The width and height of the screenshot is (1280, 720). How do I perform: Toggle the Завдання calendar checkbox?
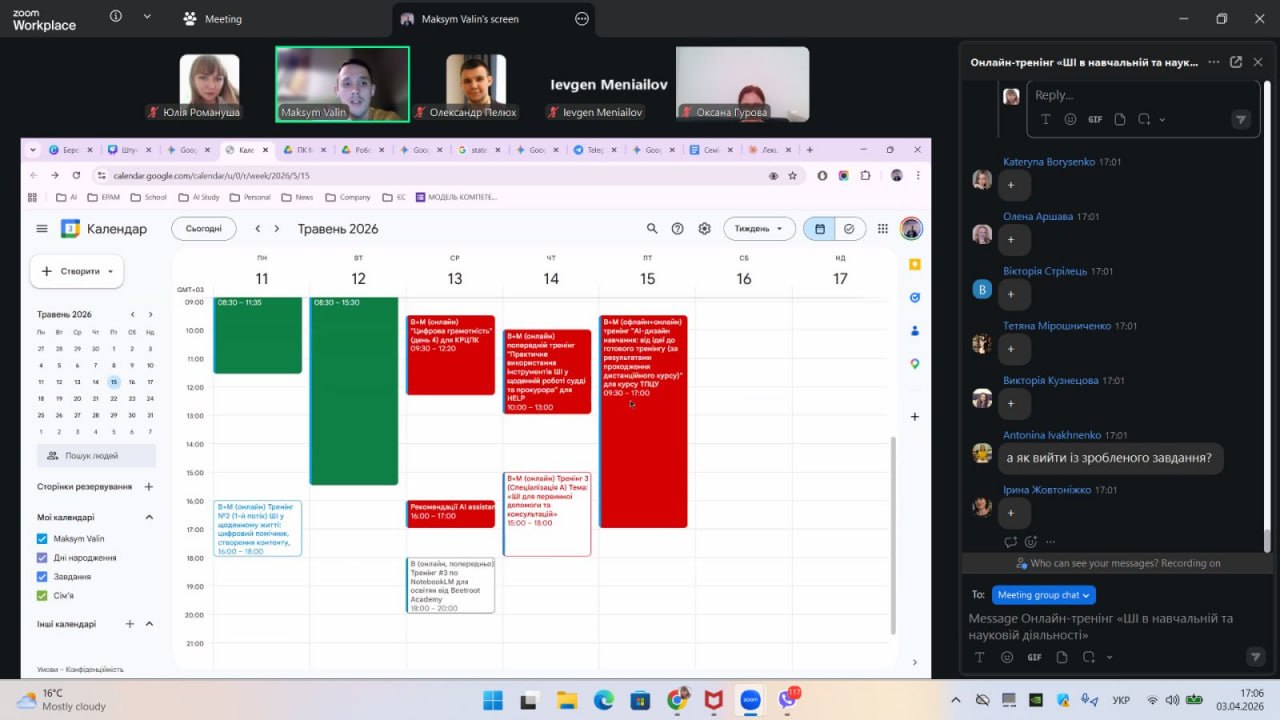coord(42,577)
